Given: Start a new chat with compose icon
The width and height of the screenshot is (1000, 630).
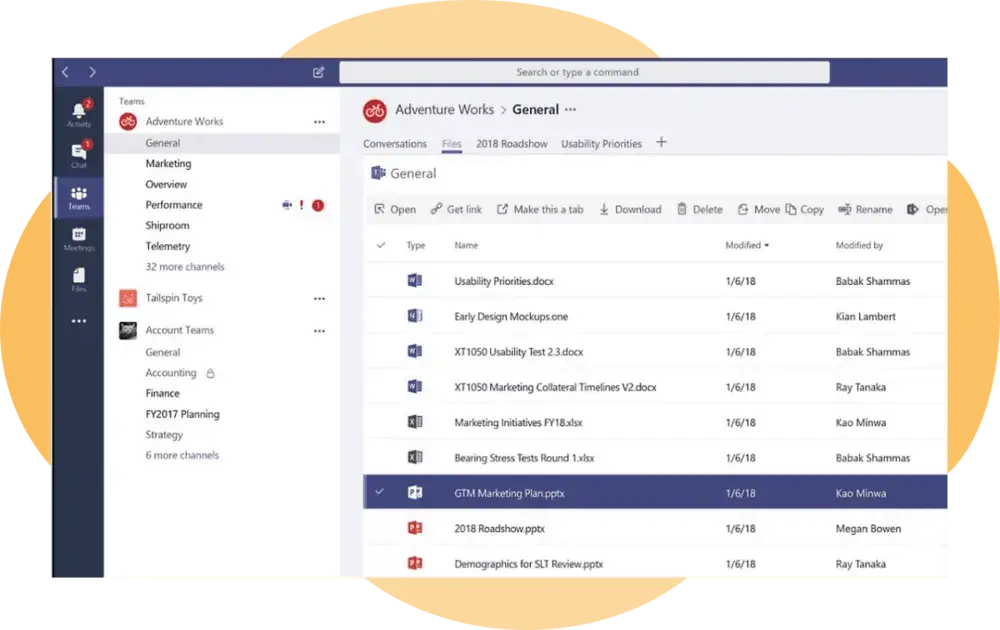Looking at the screenshot, I should click(318, 72).
